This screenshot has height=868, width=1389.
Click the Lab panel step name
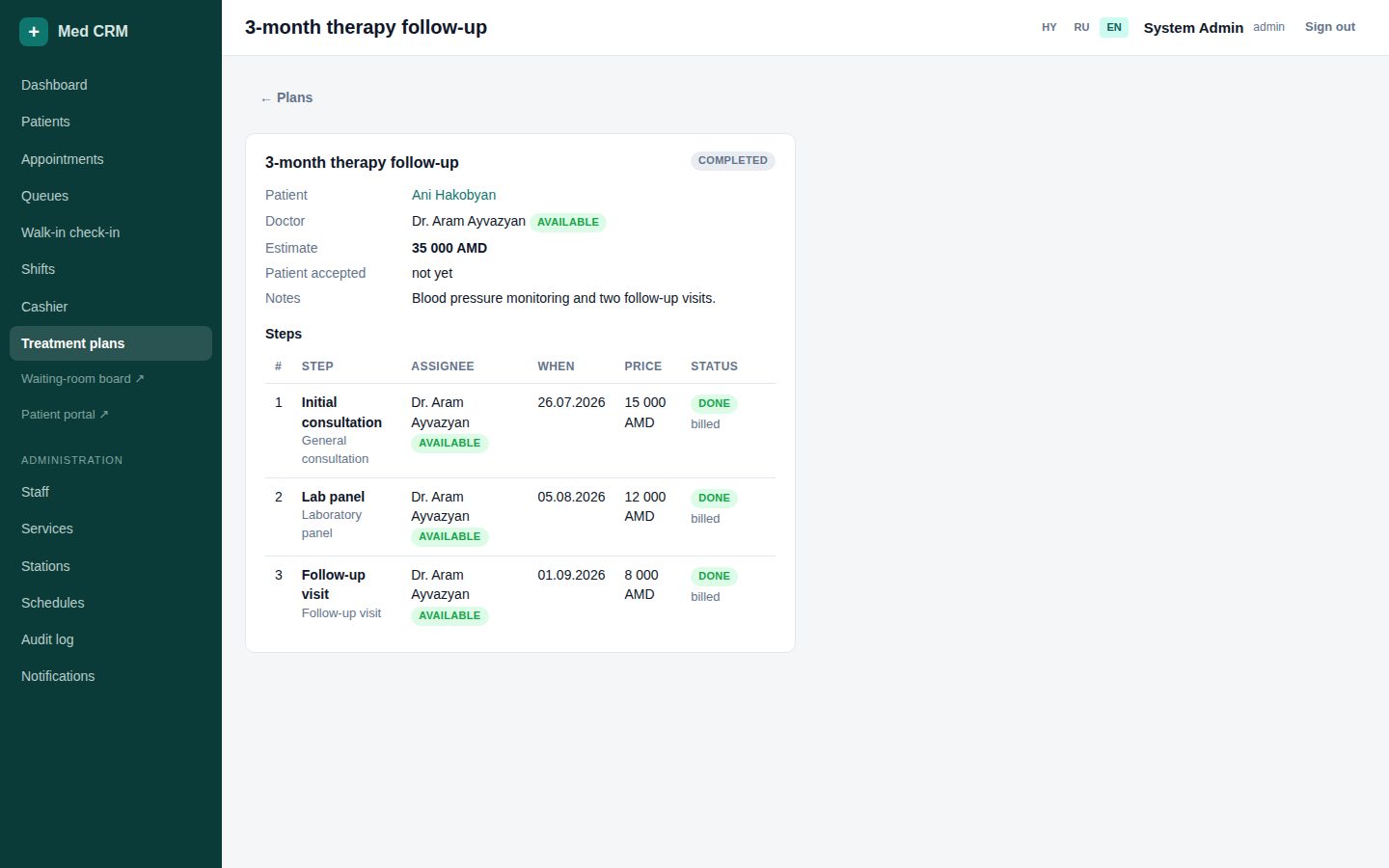pos(333,497)
